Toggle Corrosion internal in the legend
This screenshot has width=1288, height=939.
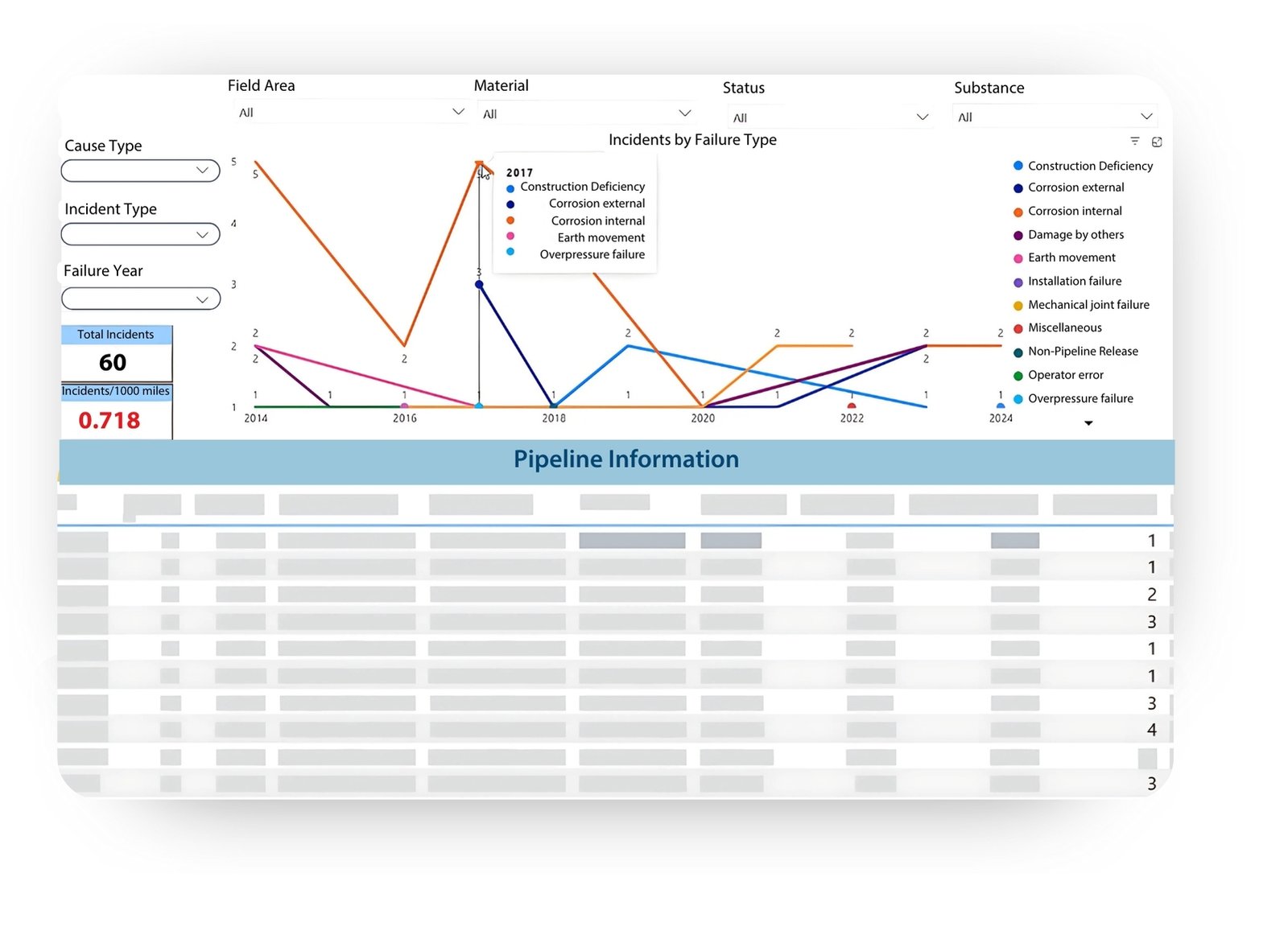coord(1074,211)
